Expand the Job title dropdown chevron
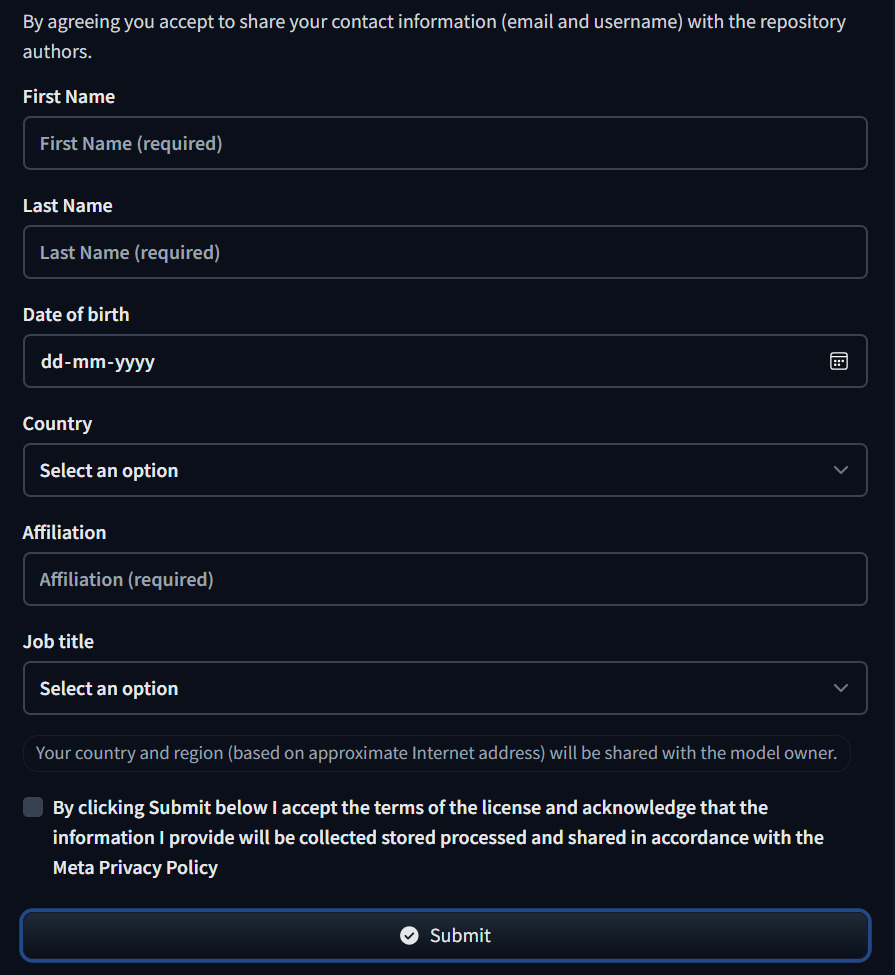Screen dimensions: 895x975 (840, 688)
